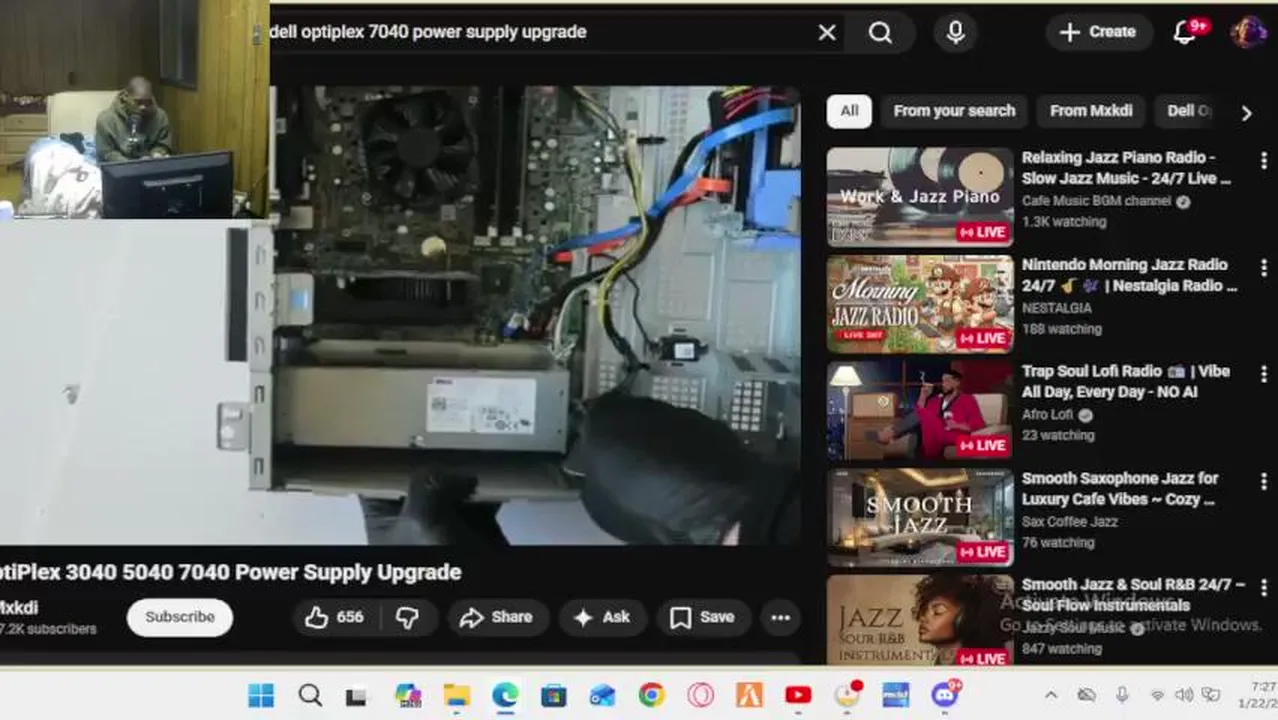Open options for Trap Soul Lofi Radio
The width and height of the screenshot is (1278, 720).
coord(1264,374)
